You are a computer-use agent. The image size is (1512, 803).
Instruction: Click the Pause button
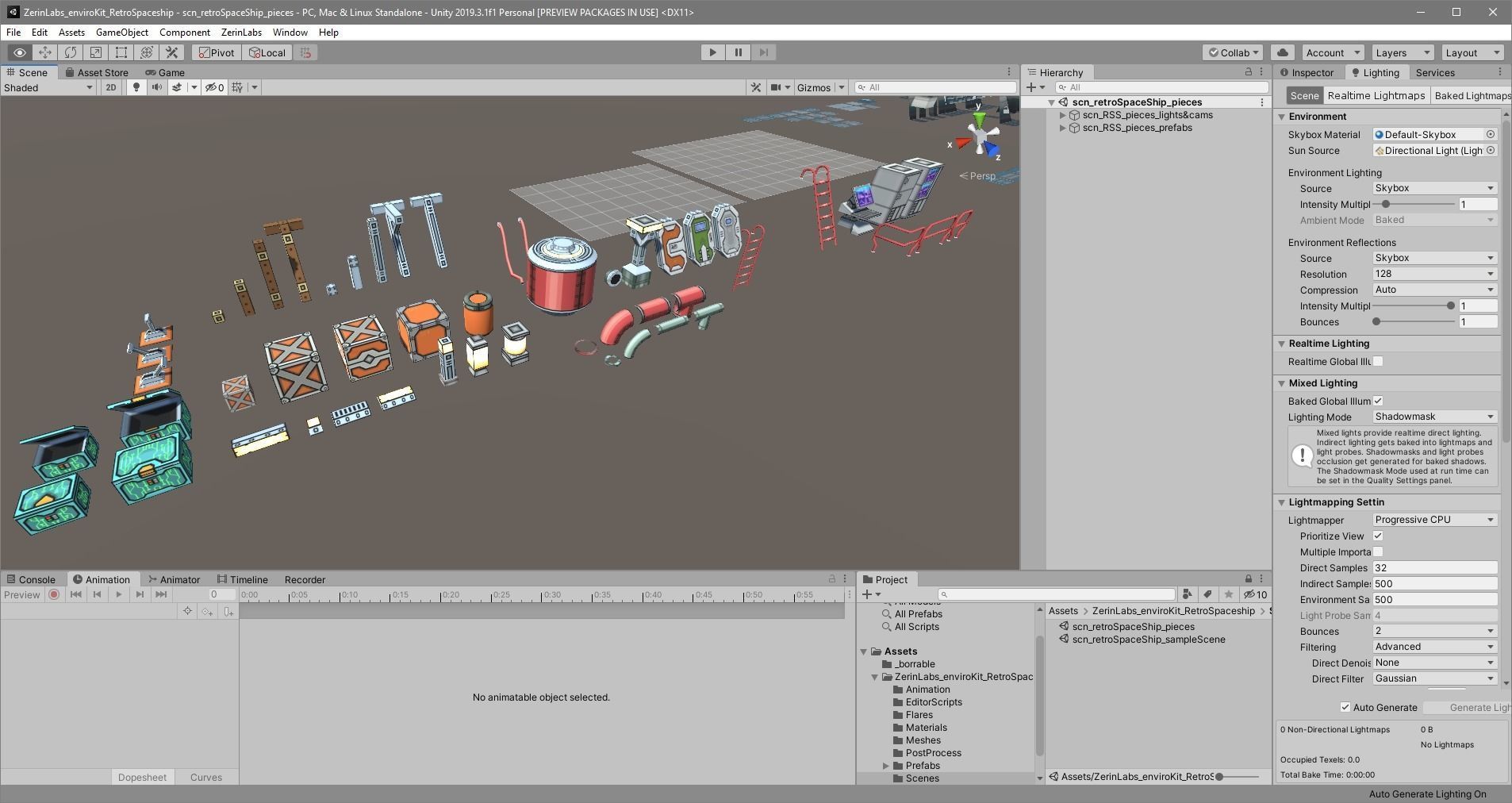tap(738, 52)
